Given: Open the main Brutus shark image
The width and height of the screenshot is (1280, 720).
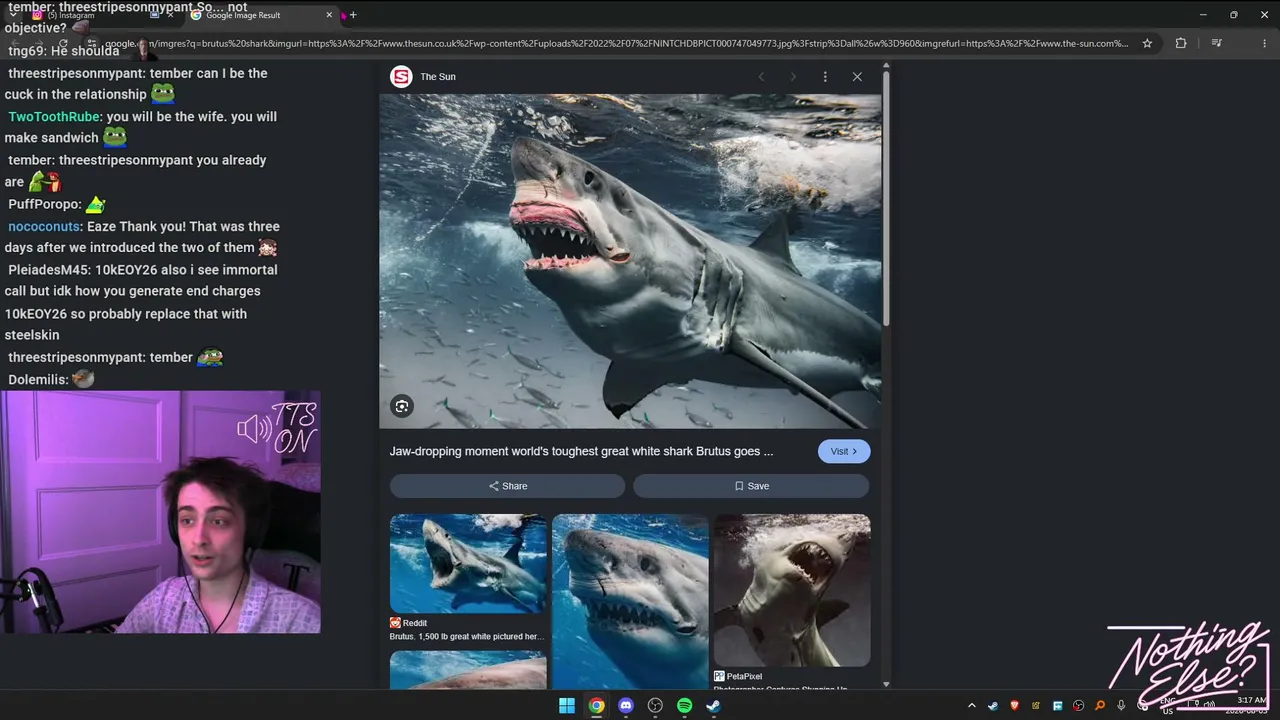Looking at the screenshot, I should coord(630,261).
